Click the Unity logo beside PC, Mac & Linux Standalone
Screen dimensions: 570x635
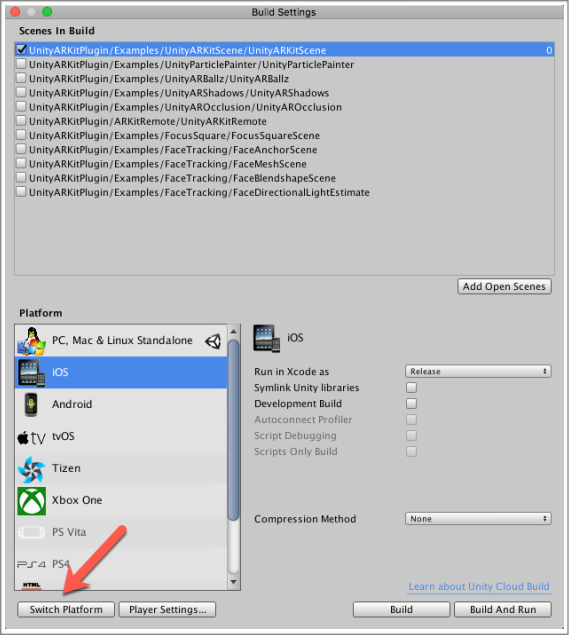pyautogui.click(x=213, y=341)
